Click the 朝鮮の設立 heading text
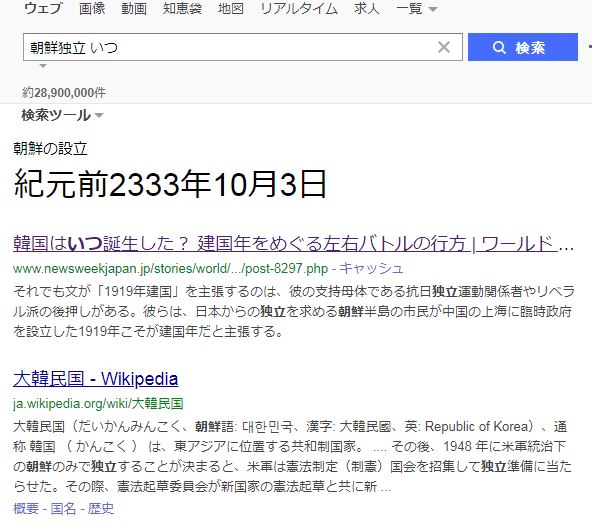Screen dimensions: 592x531 point(50,148)
